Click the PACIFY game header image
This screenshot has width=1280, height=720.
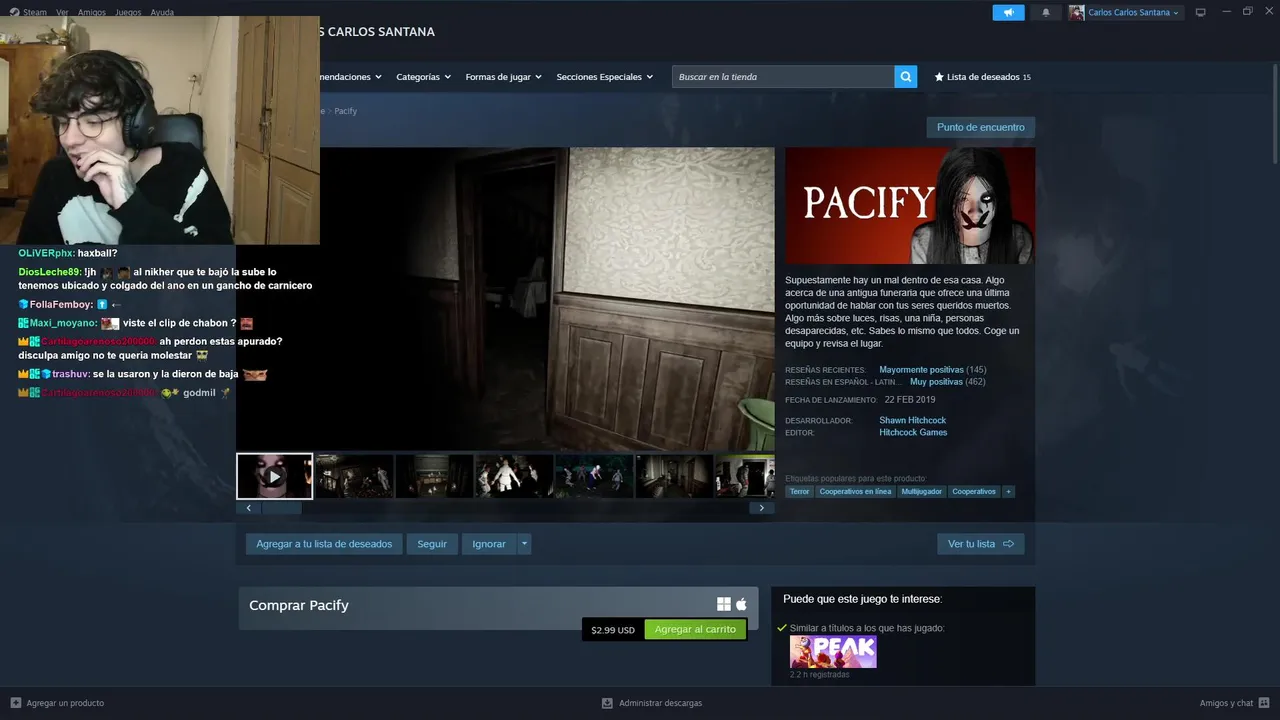pos(910,206)
